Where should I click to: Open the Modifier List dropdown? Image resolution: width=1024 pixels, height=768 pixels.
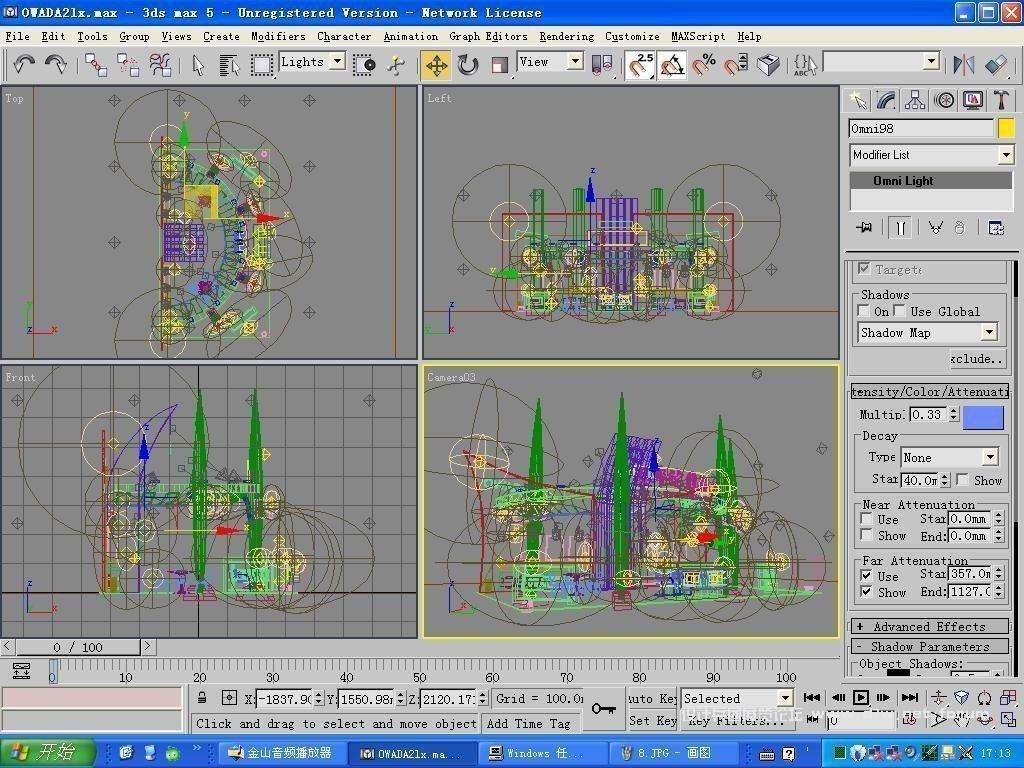click(1006, 155)
